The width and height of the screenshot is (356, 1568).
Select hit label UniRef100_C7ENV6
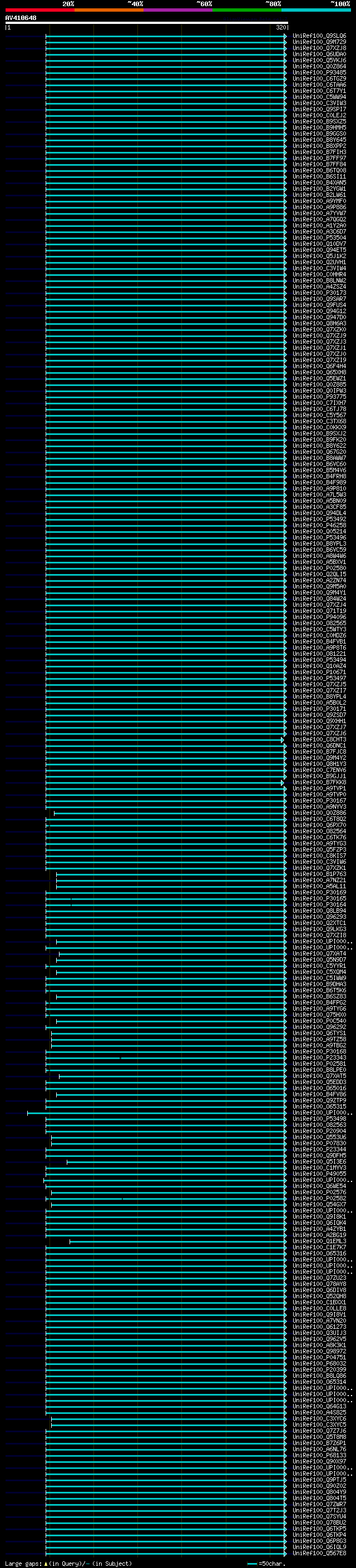[319, 770]
